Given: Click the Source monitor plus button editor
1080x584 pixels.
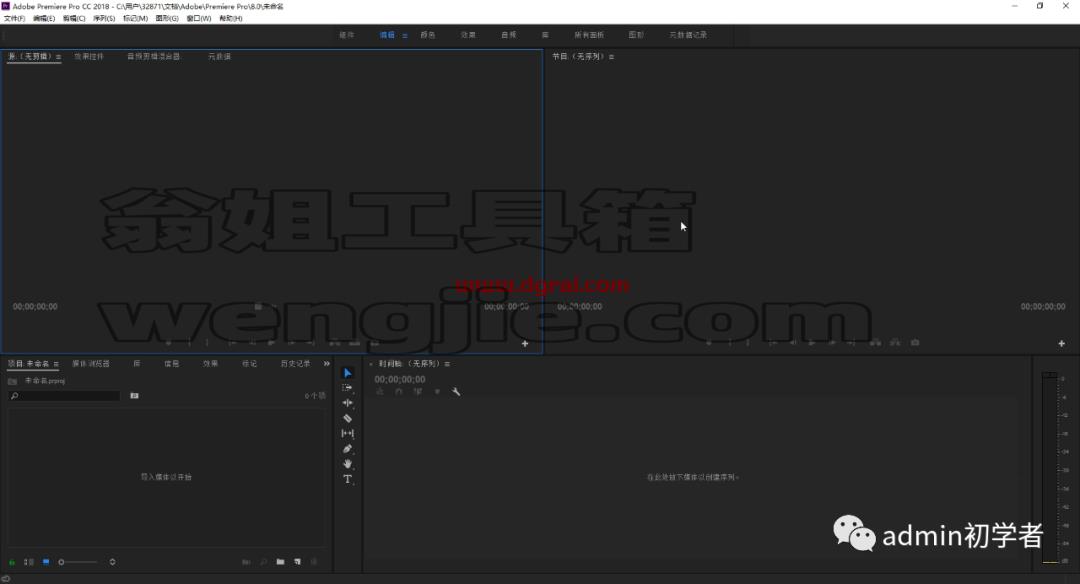Looking at the screenshot, I should [525, 343].
